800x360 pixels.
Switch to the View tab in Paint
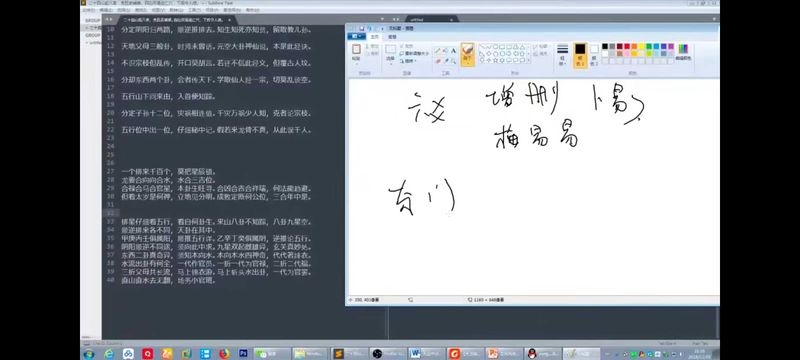coord(392,37)
